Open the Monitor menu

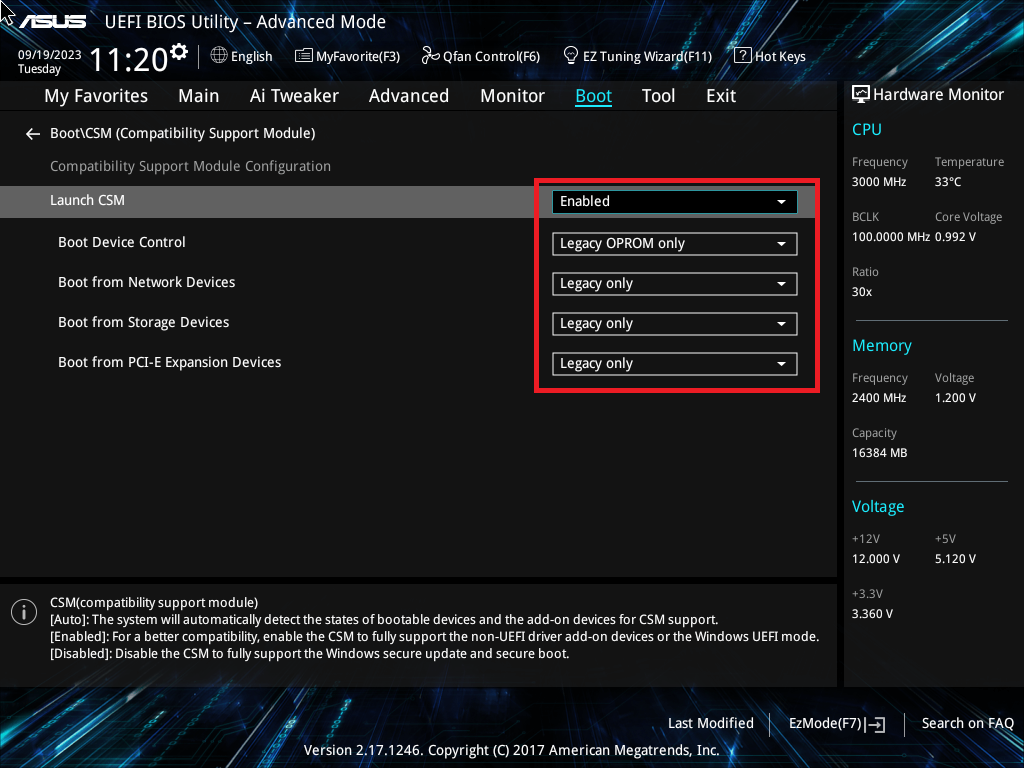pos(512,95)
